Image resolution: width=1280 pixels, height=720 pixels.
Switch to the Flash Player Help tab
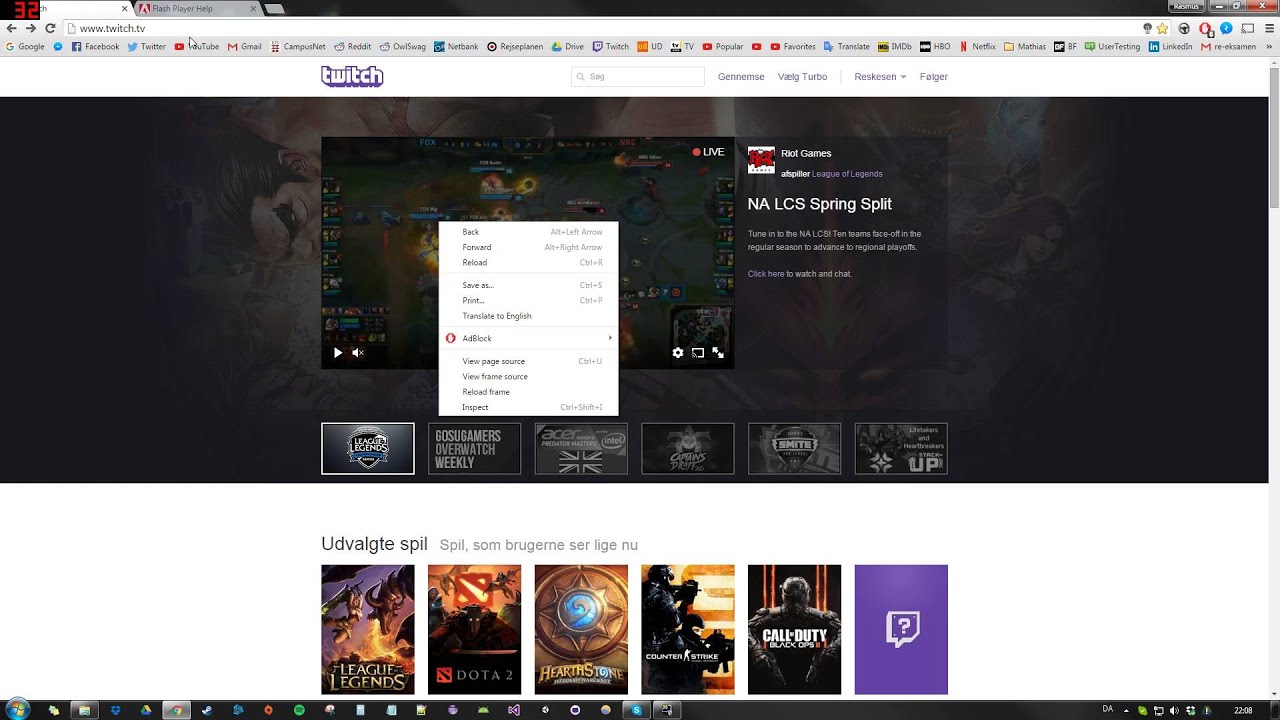(x=197, y=9)
